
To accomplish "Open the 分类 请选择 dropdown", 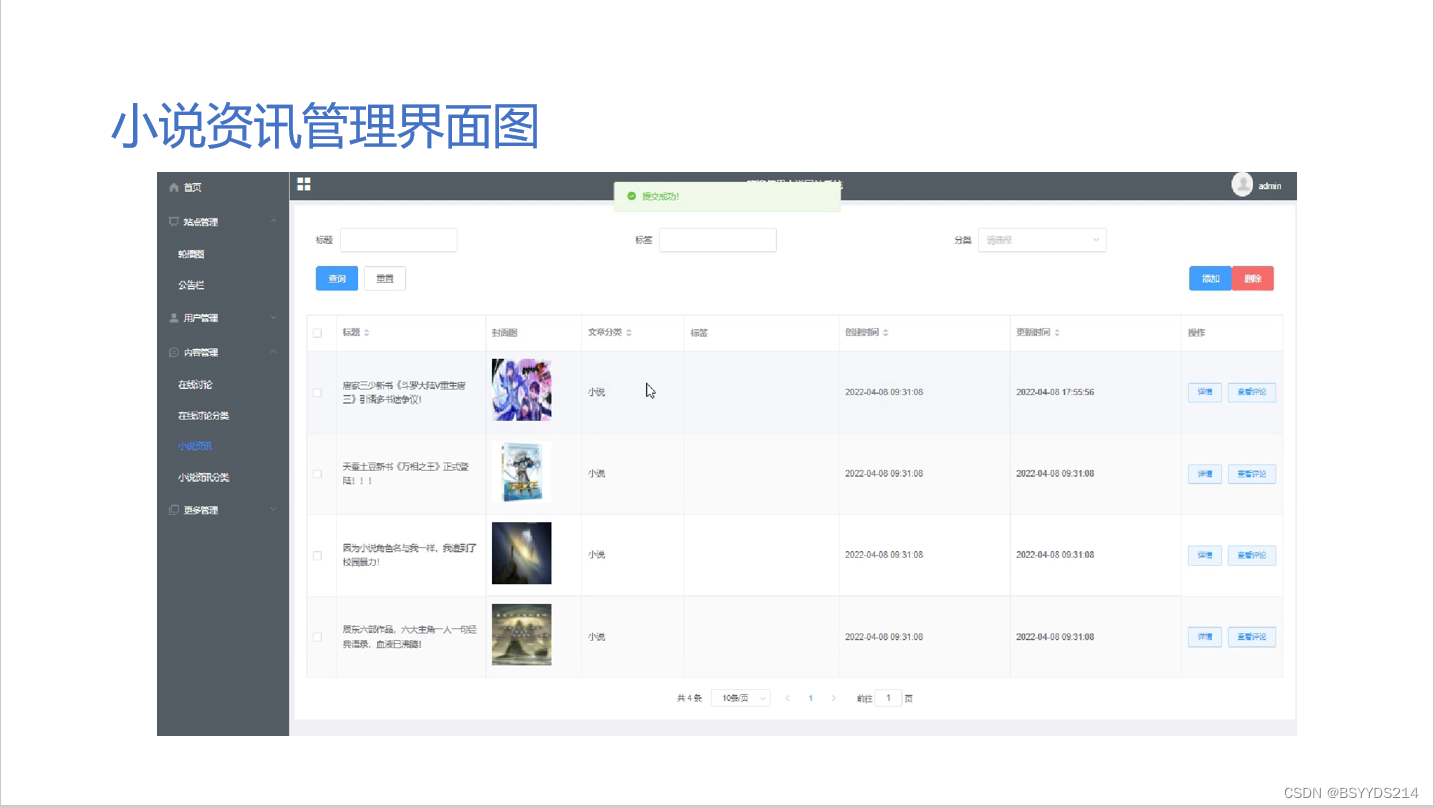I will point(1042,240).
